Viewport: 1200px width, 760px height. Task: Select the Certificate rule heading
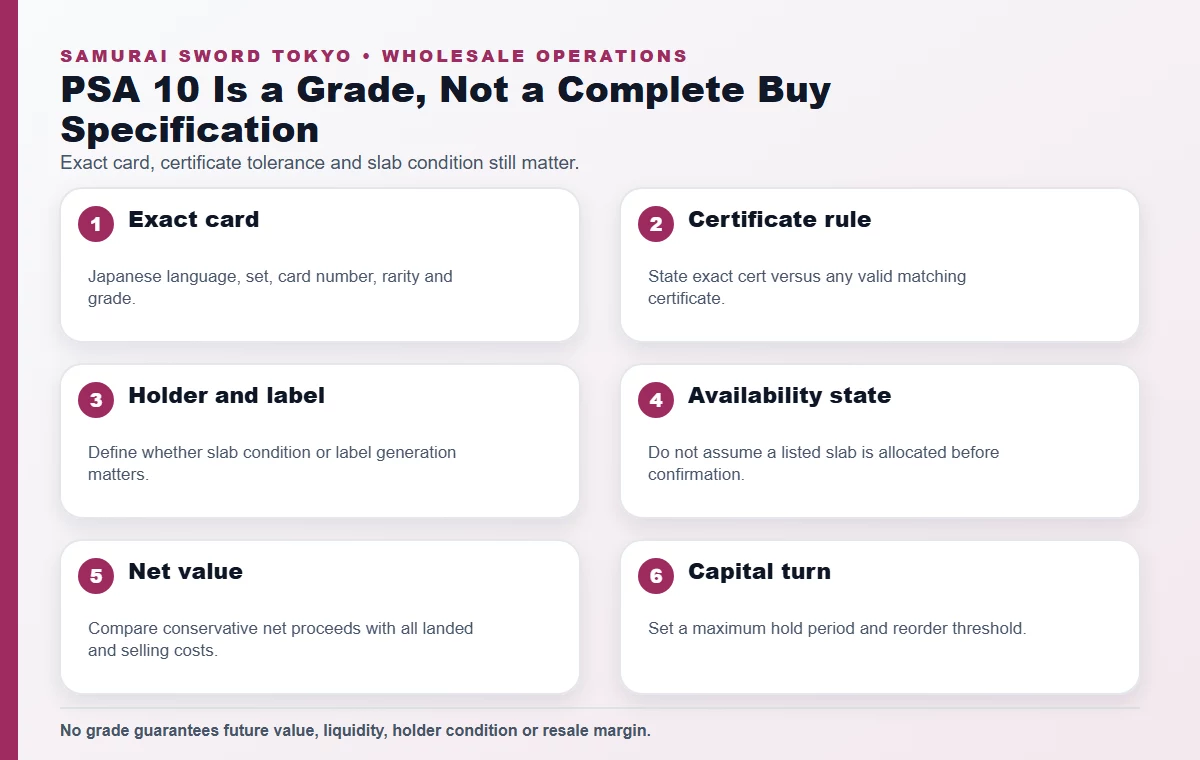[x=779, y=220]
